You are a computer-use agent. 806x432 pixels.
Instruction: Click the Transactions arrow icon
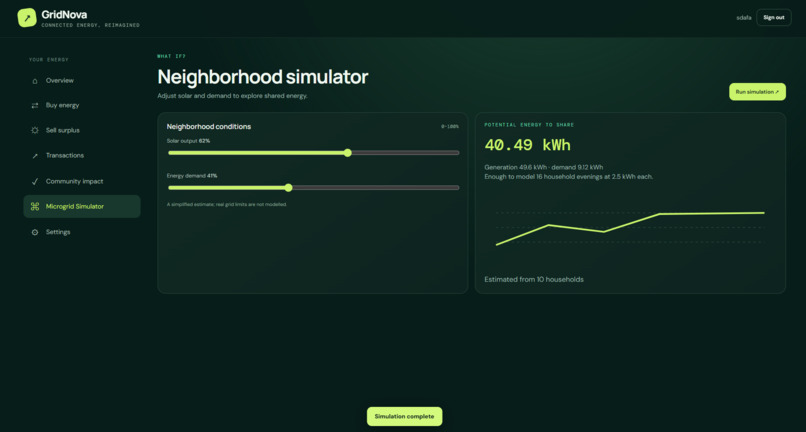click(x=35, y=156)
